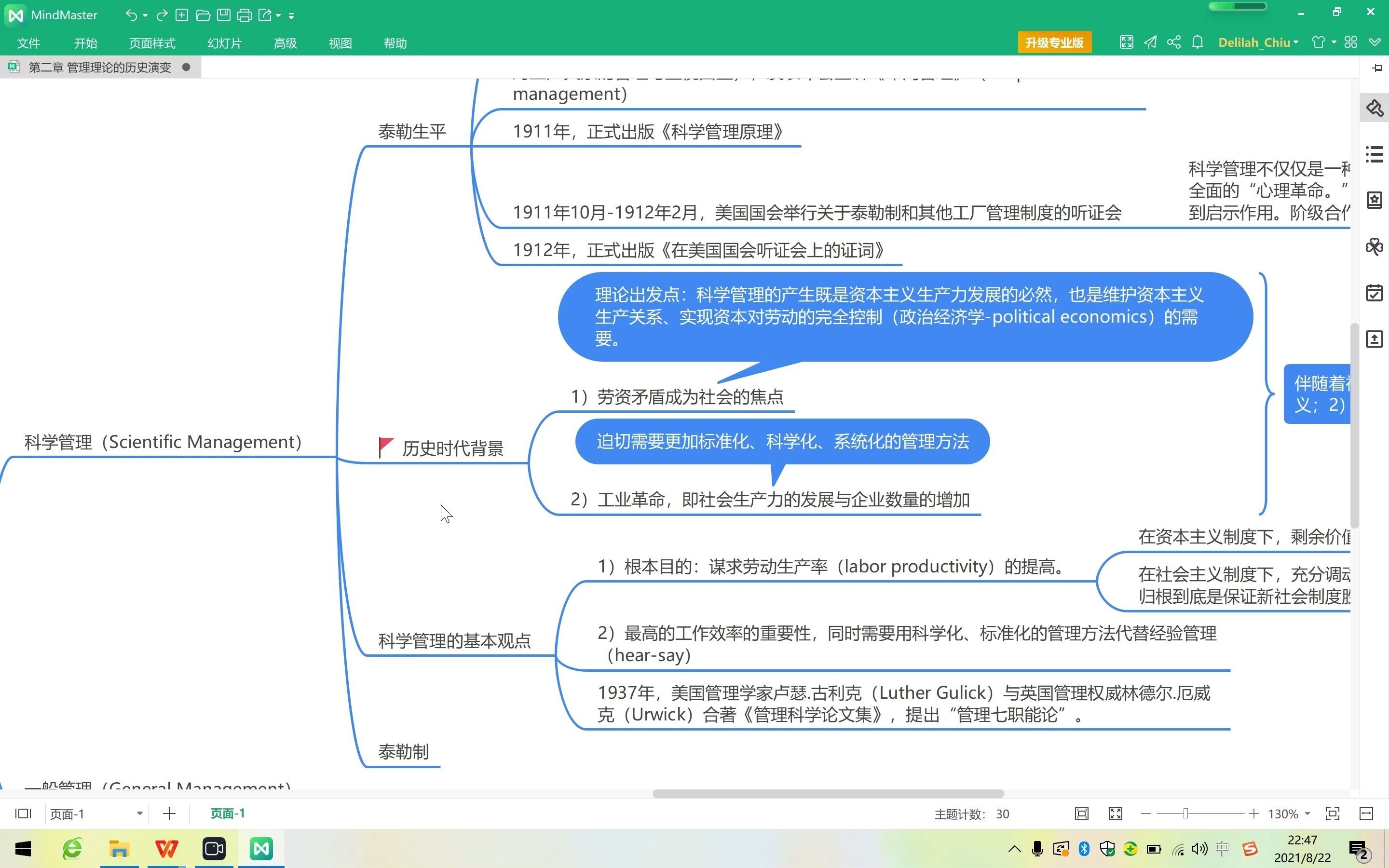Viewport: 1389px width, 868px height.
Task: Open the icon marker panel in the right sidebar
Action: [1374, 200]
